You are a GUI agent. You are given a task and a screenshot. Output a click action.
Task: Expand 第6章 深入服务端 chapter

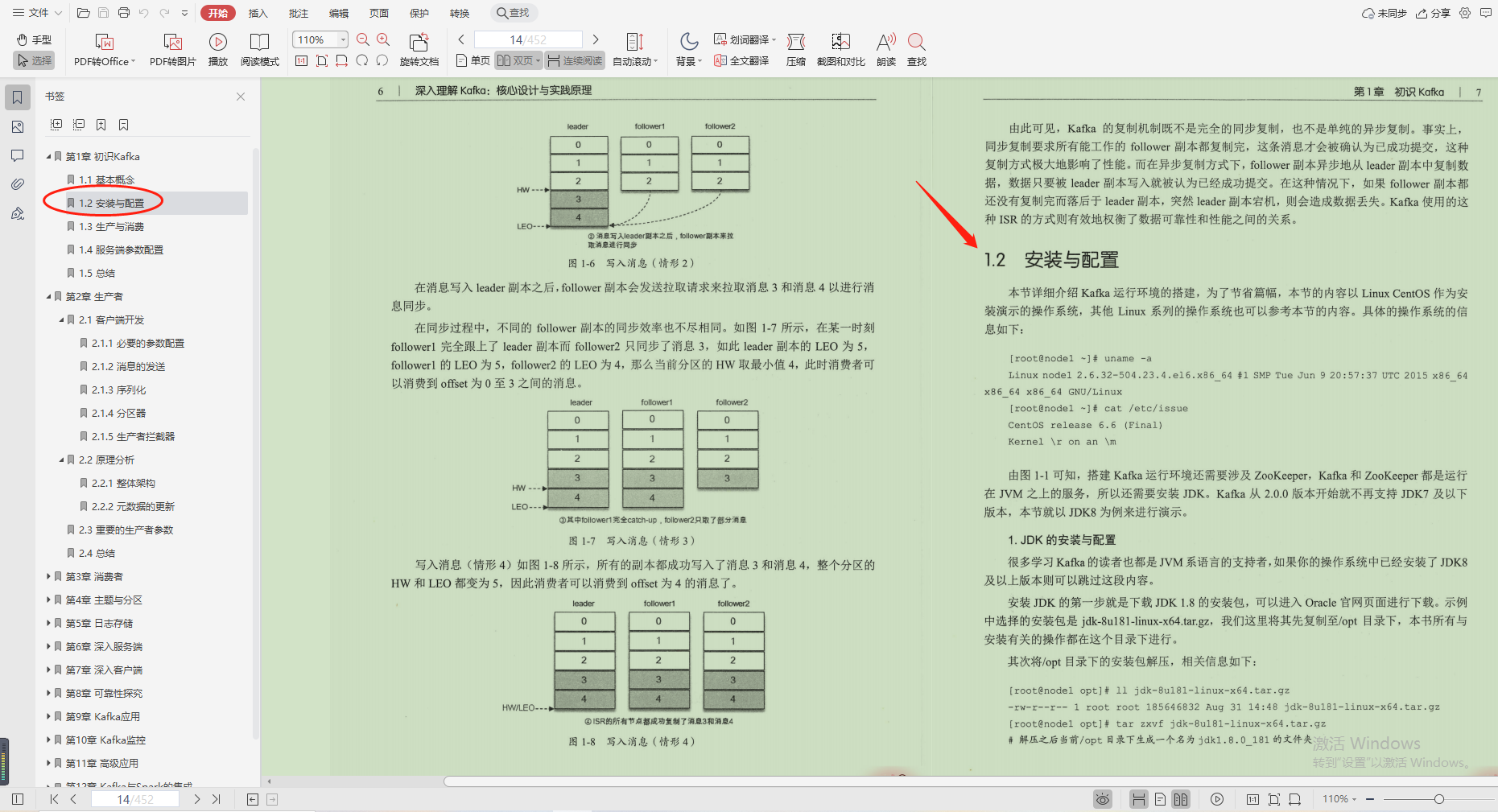point(48,646)
